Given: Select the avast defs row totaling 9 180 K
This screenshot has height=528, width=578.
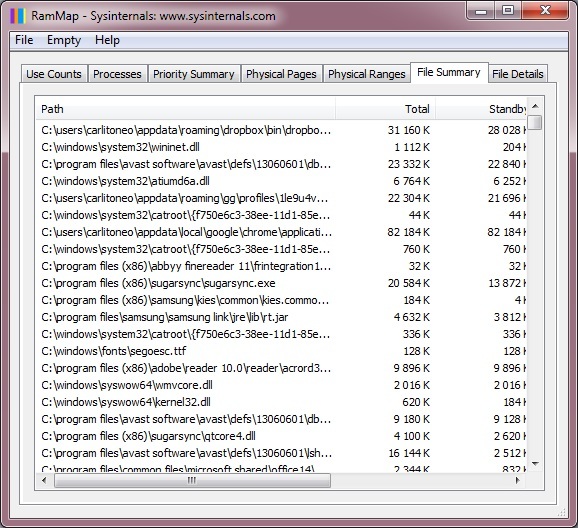Looking at the screenshot, I should (x=281, y=418).
